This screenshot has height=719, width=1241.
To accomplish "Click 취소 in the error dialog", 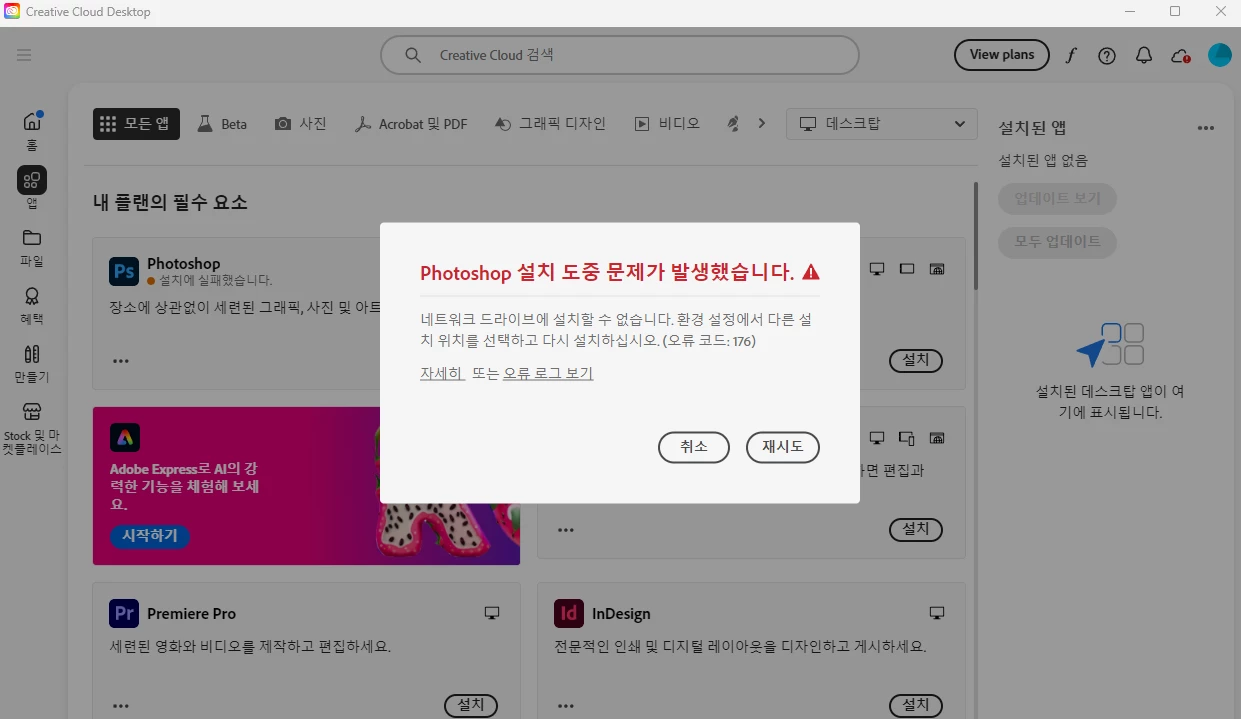I will [x=694, y=447].
